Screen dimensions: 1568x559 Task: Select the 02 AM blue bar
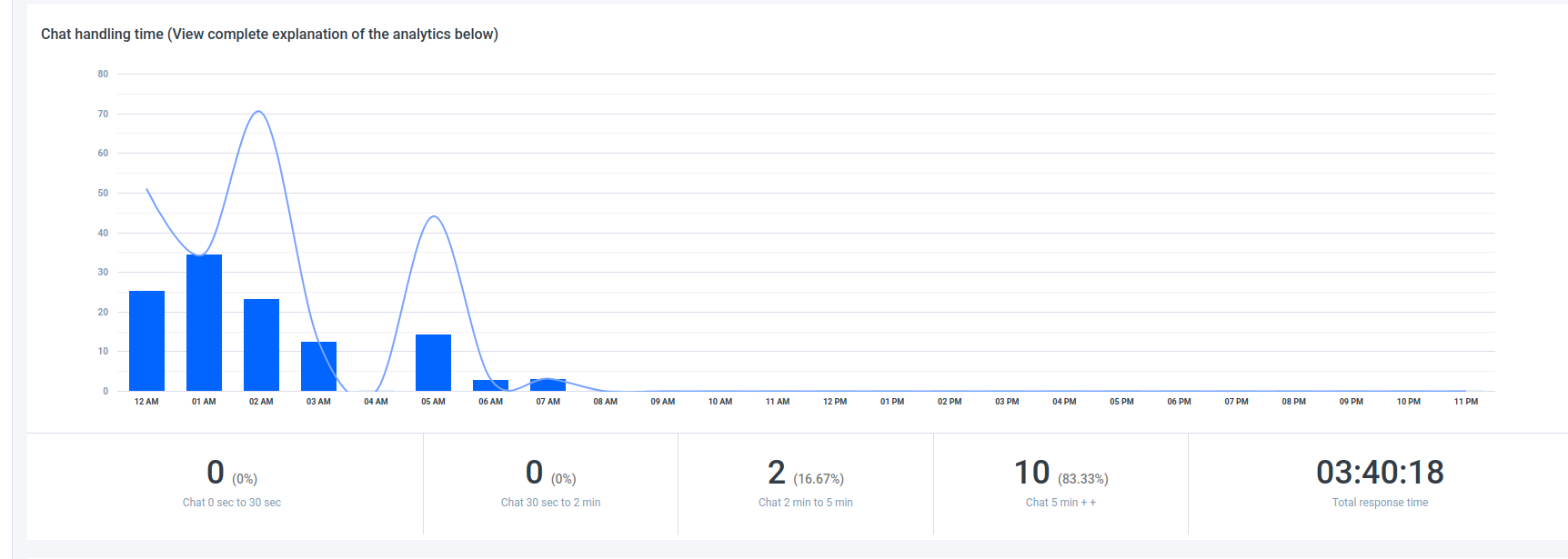(x=261, y=345)
